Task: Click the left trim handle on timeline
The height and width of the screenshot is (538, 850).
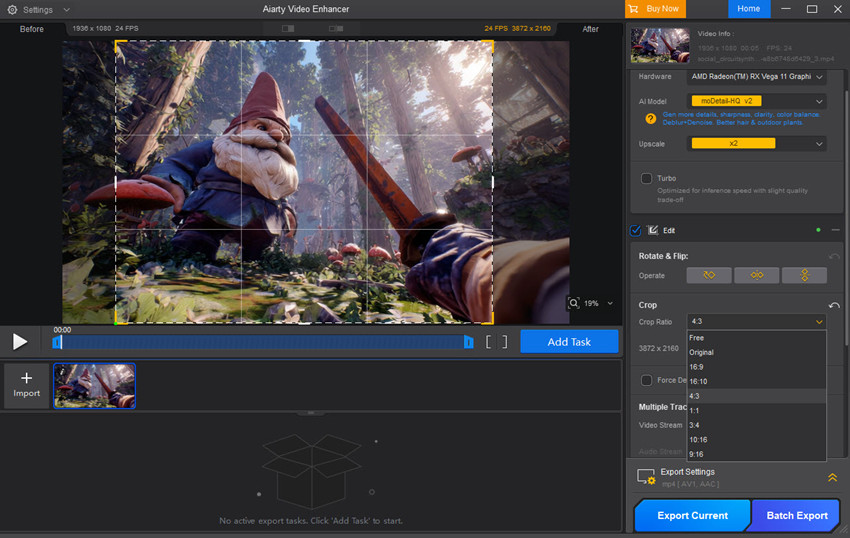Action: tap(56, 342)
